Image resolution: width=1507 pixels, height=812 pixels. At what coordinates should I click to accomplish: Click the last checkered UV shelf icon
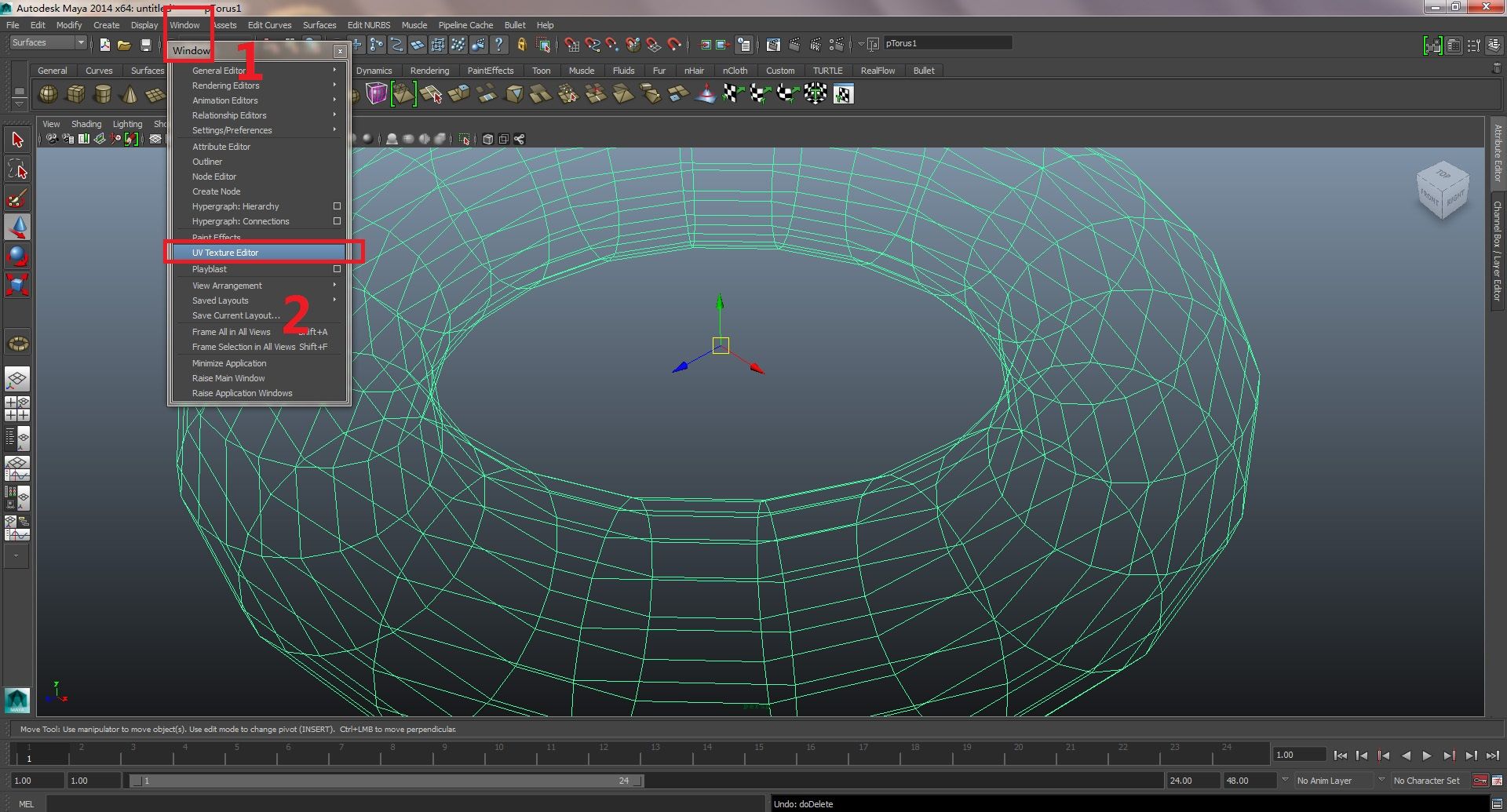pos(843,94)
